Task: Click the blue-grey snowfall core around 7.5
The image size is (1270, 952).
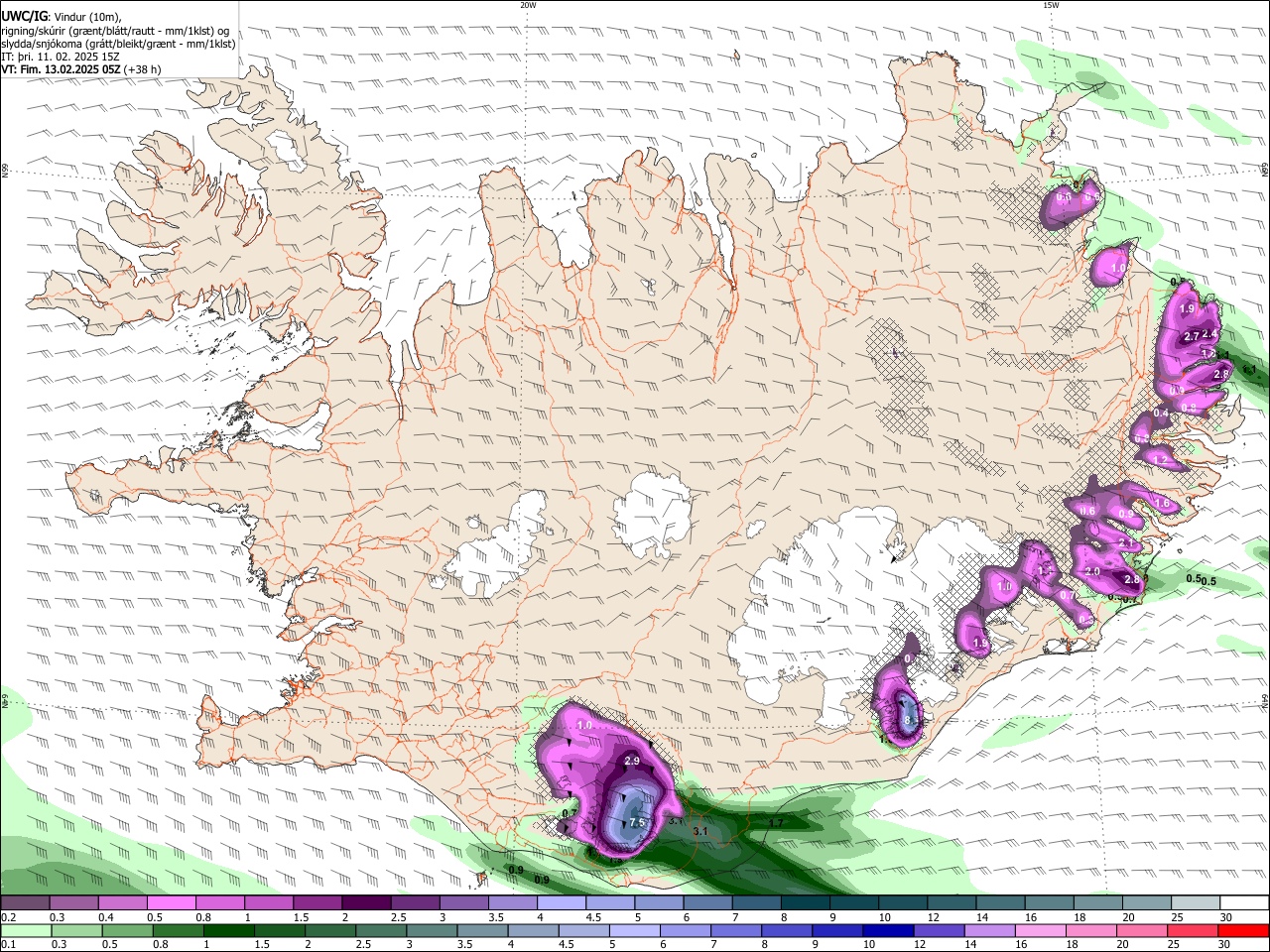Action: [x=629, y=813]
